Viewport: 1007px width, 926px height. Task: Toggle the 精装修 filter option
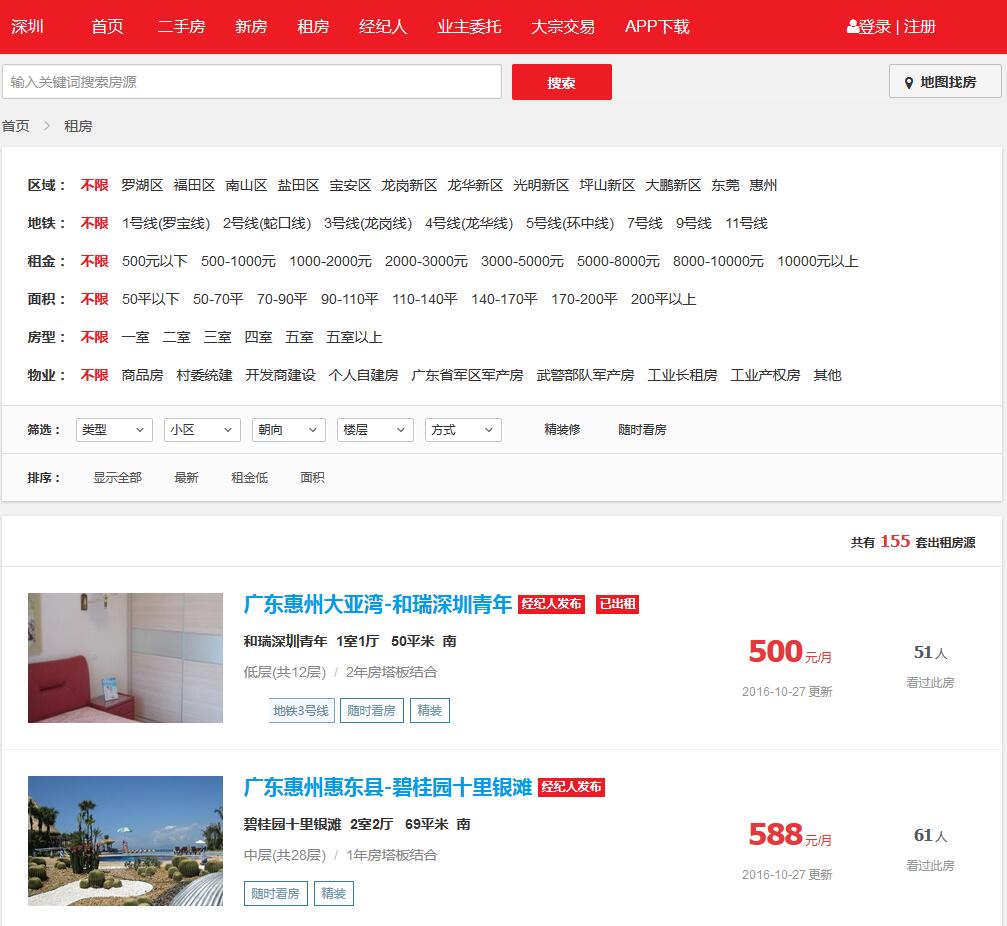tap(562, 430)
